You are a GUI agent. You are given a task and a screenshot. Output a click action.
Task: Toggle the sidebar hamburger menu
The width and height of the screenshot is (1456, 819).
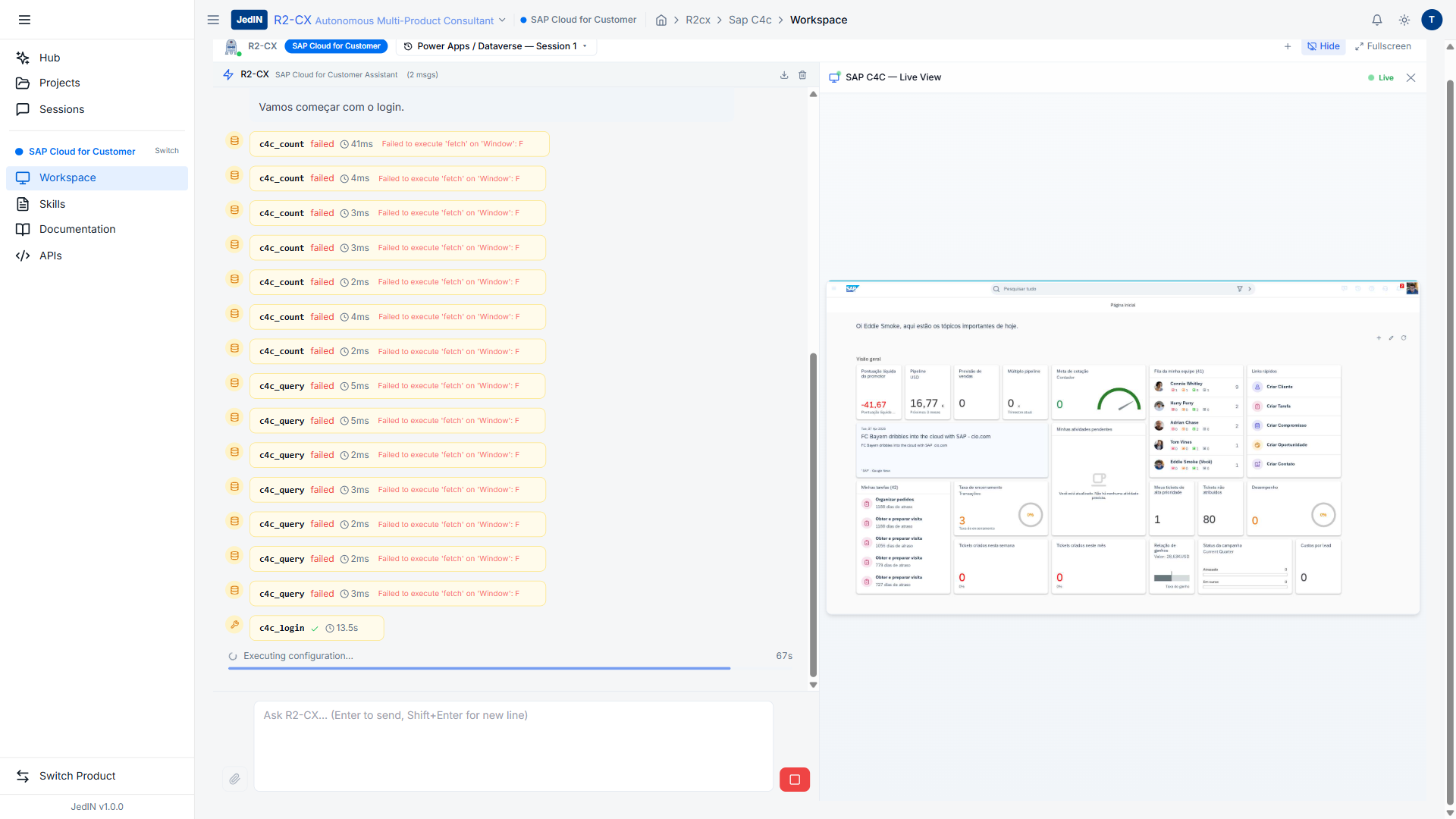click(24, 20)
